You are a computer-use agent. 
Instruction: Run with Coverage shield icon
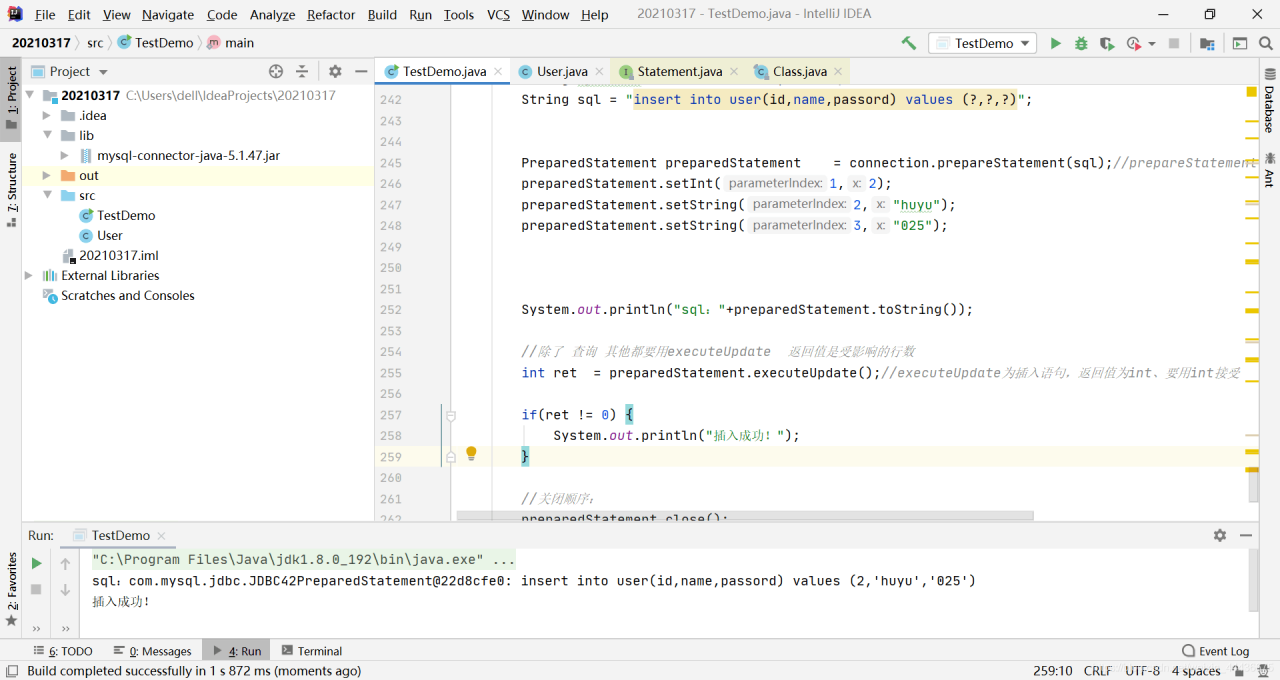coord(1106,43)
